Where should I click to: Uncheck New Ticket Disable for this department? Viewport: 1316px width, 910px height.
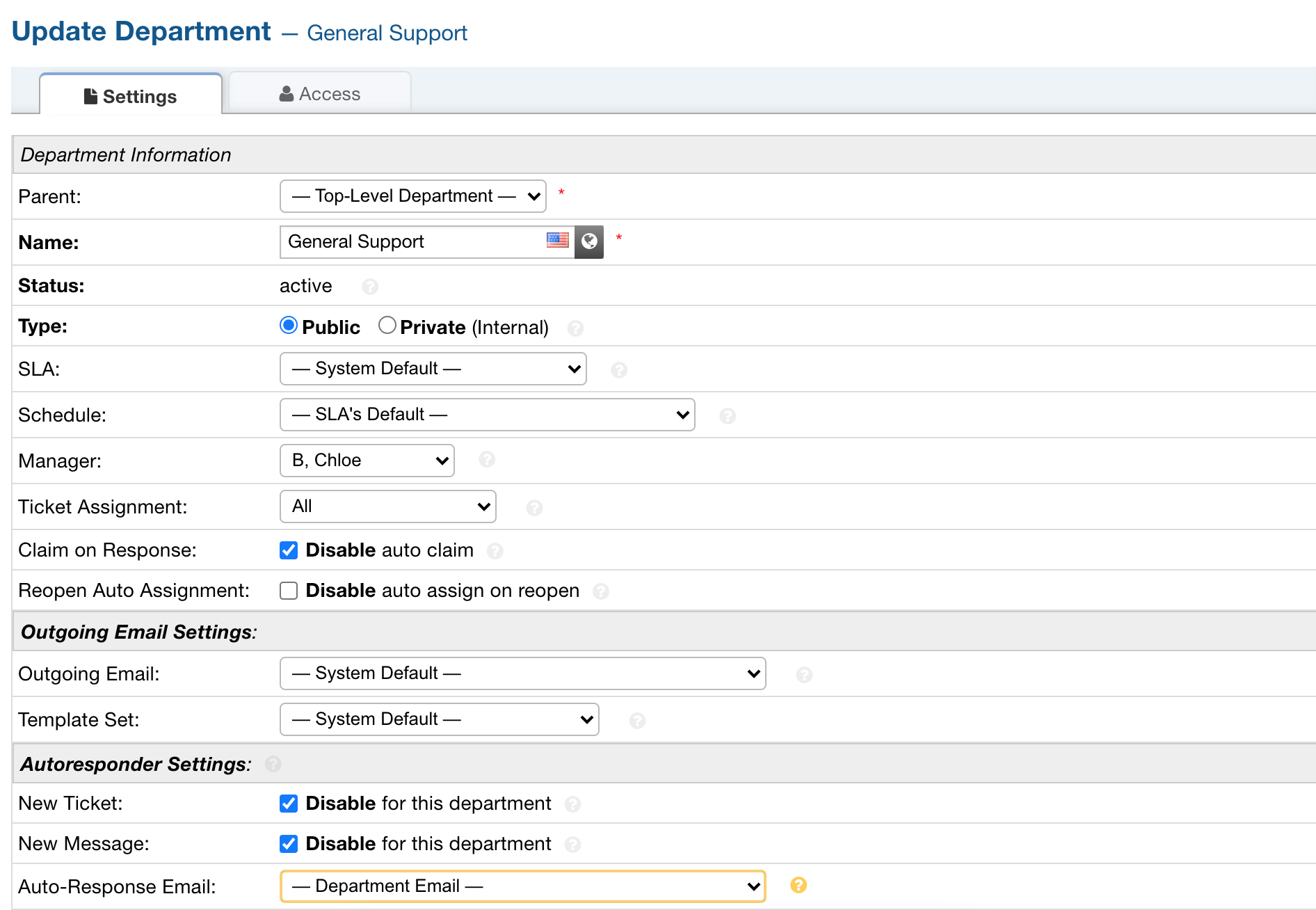tap(289, 804)
